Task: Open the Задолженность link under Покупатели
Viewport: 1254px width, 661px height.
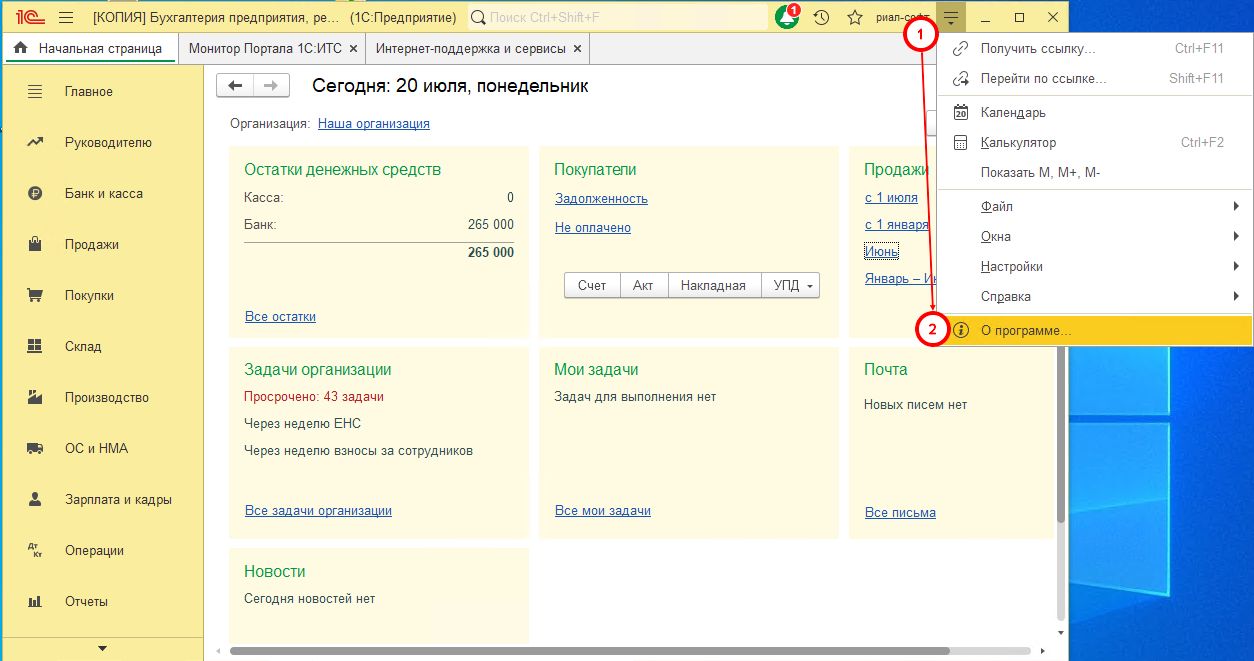Action: [x=601, y=198]
